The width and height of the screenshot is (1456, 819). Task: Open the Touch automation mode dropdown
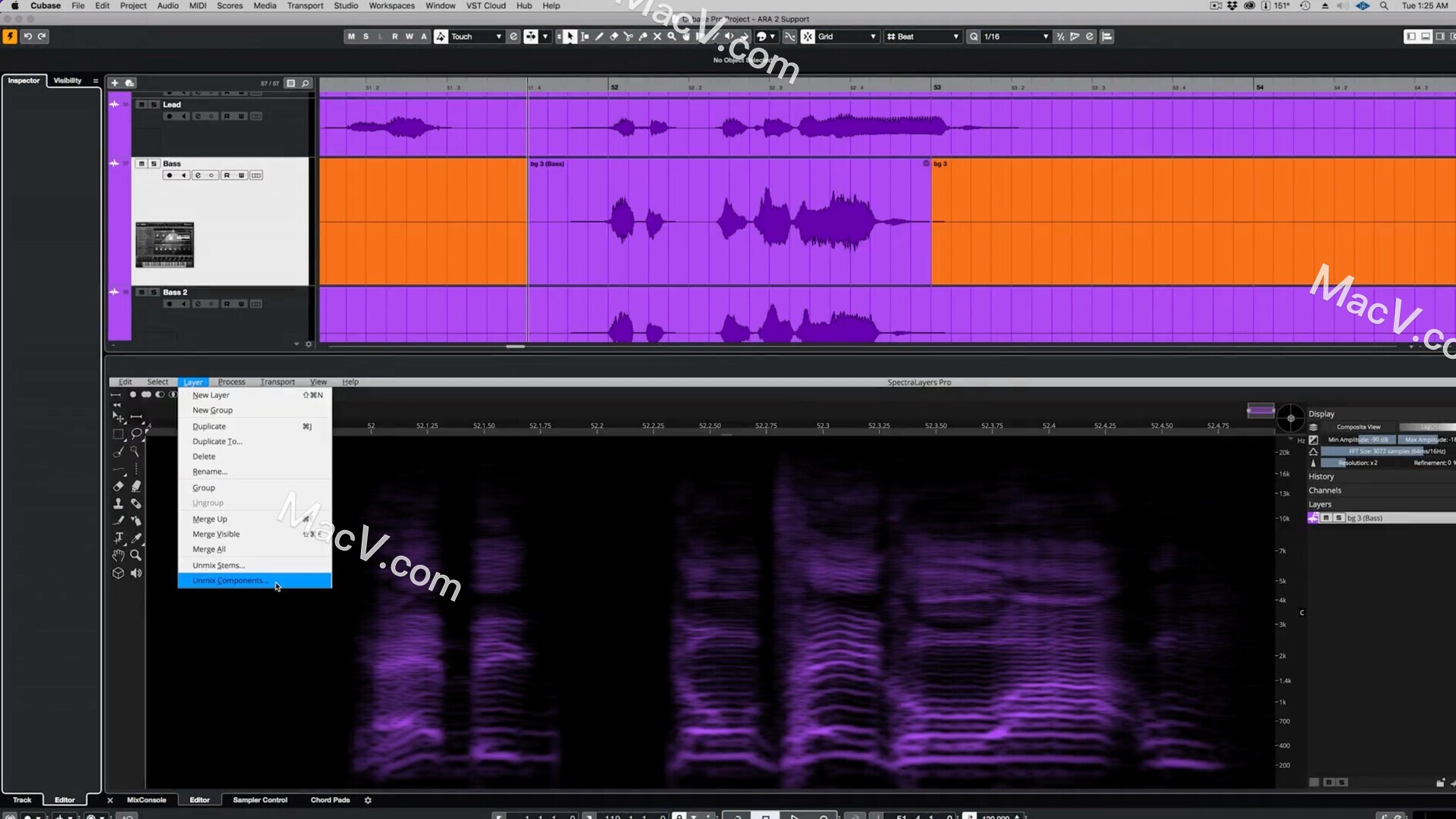(477, 36)
